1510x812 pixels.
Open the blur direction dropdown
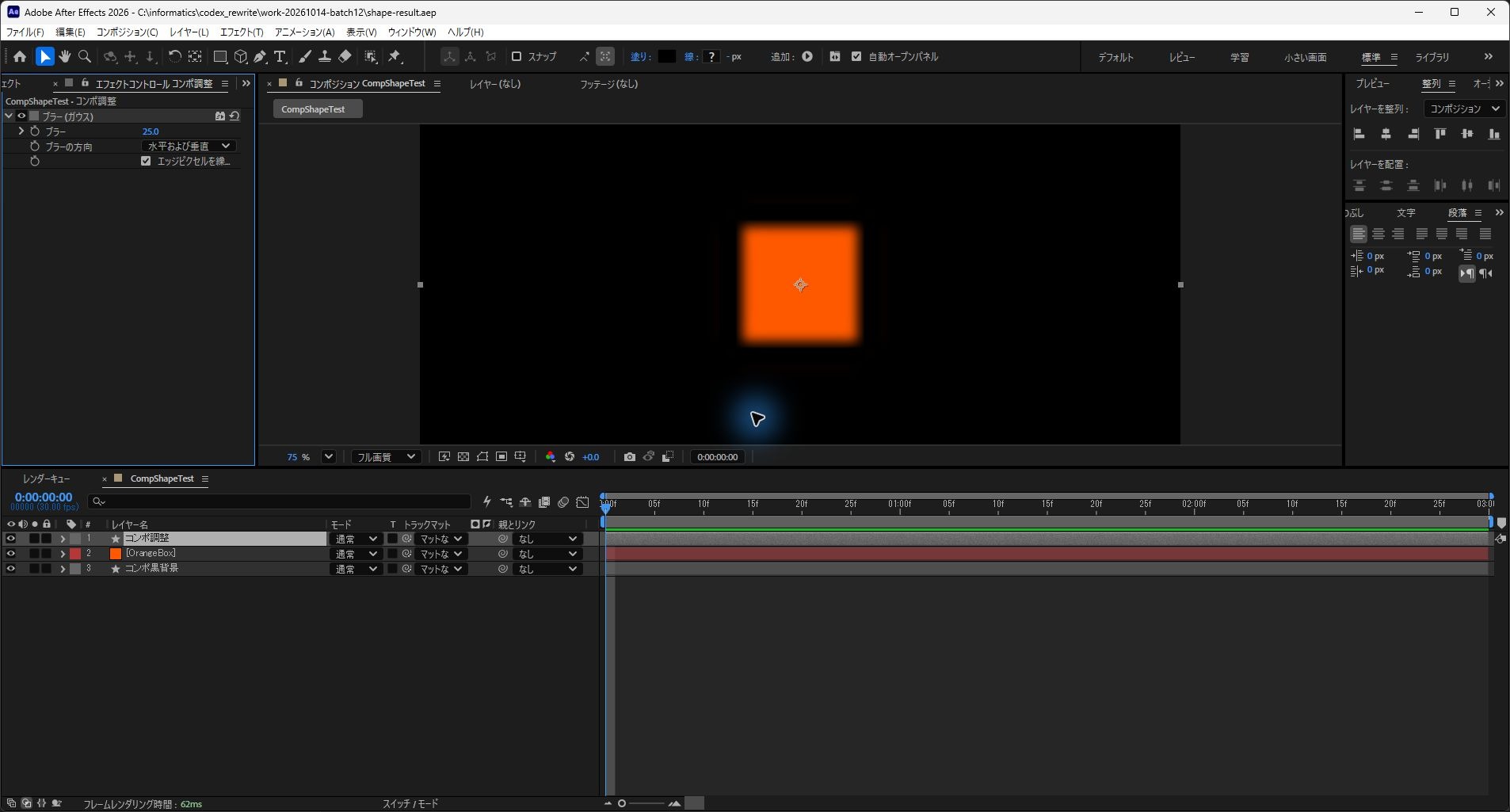click(x=189, y=146)
